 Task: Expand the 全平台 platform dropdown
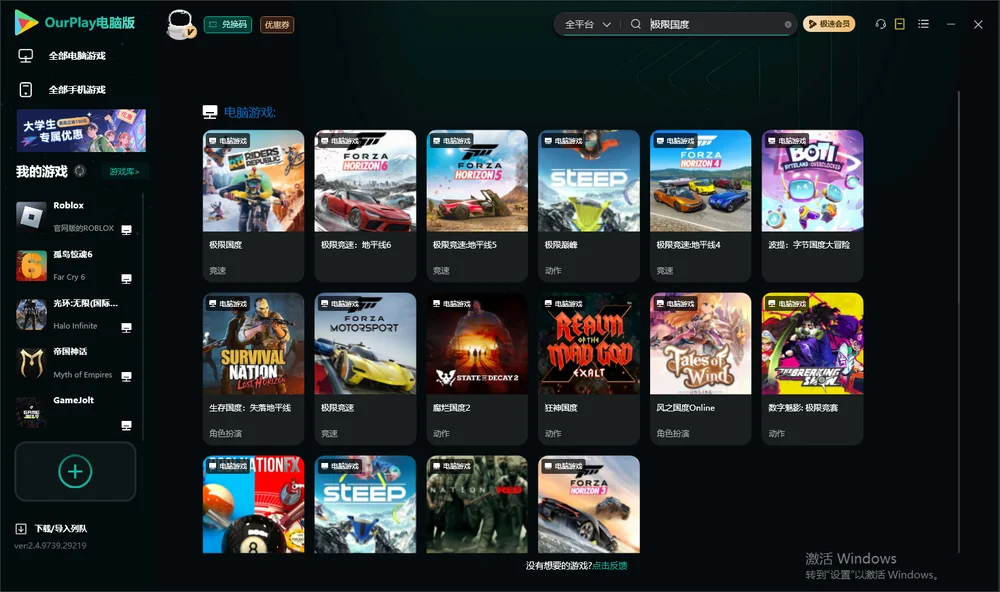tap(587, 24)
